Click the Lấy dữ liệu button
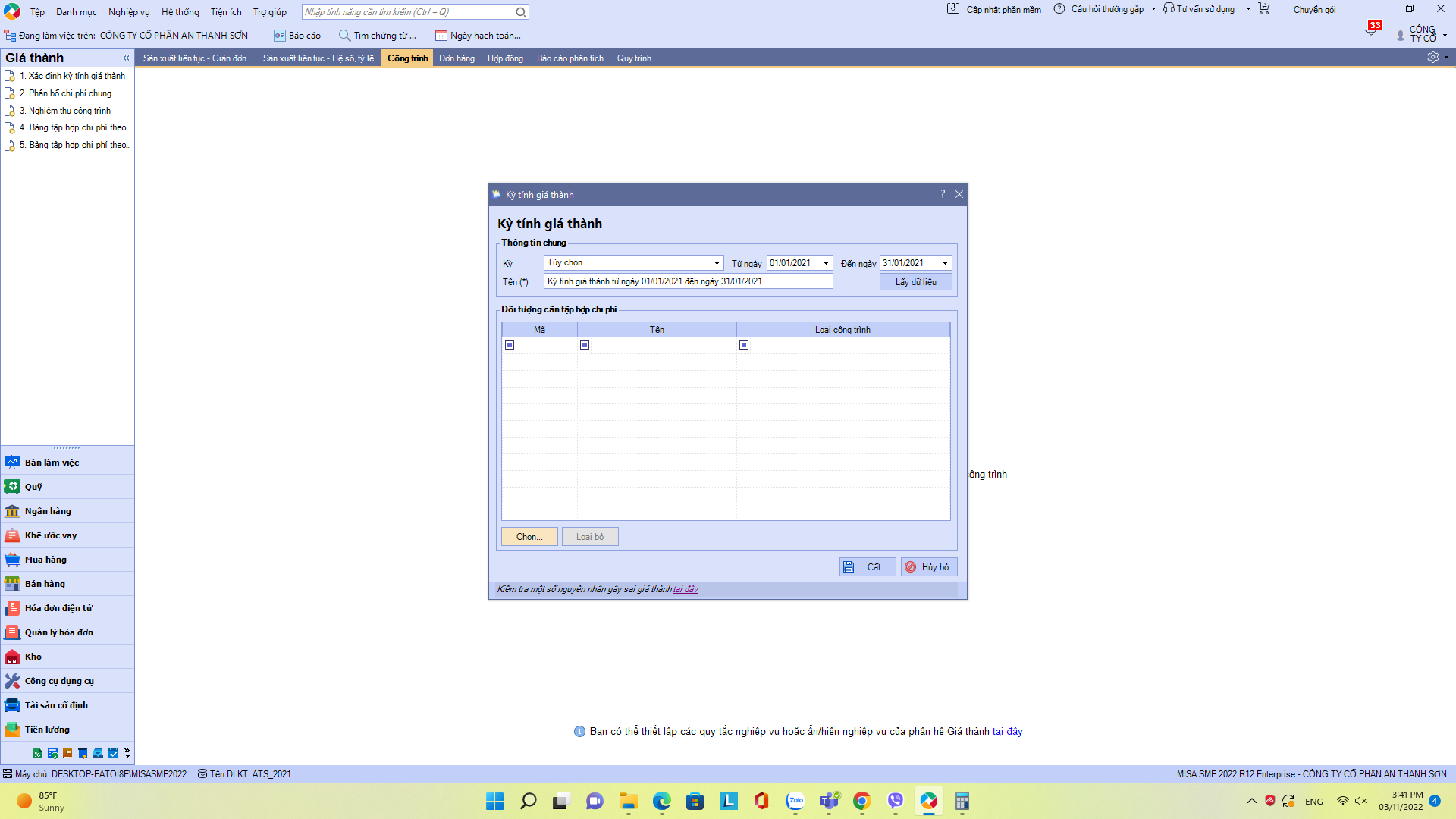1456x819 pixels. 915,282
